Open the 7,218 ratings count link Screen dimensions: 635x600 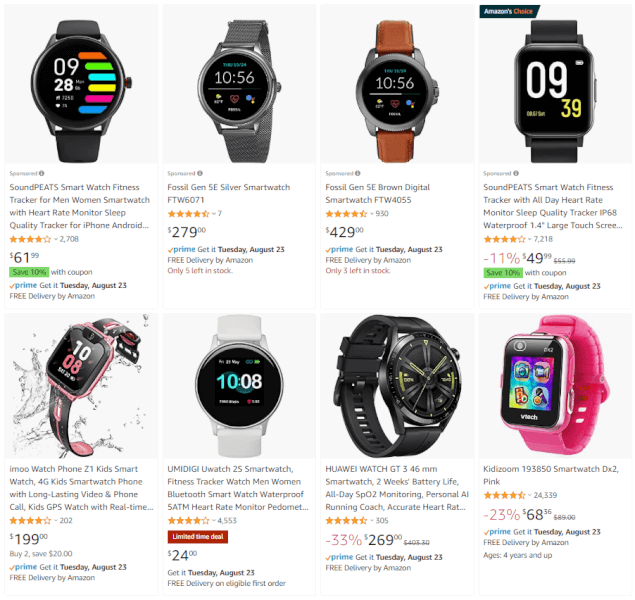[543, 239]
